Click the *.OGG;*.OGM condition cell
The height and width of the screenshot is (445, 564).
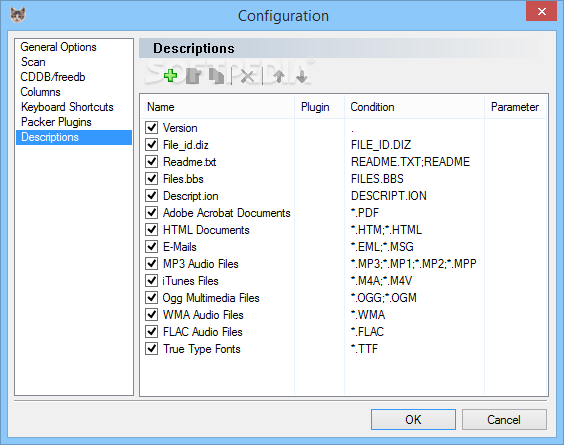pyautogui.click(x=384, y=298)
